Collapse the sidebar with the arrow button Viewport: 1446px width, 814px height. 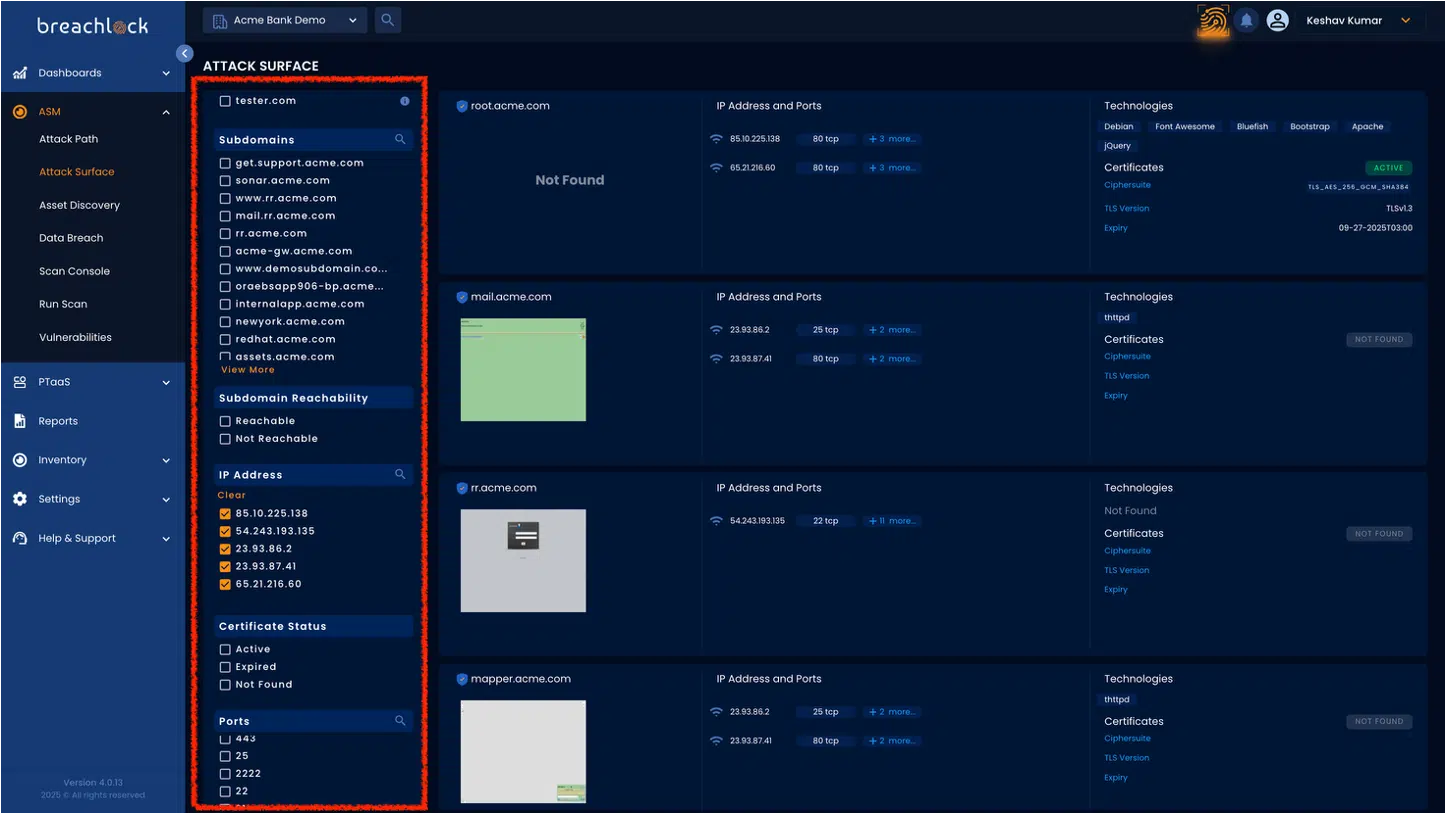pos(184,53)
